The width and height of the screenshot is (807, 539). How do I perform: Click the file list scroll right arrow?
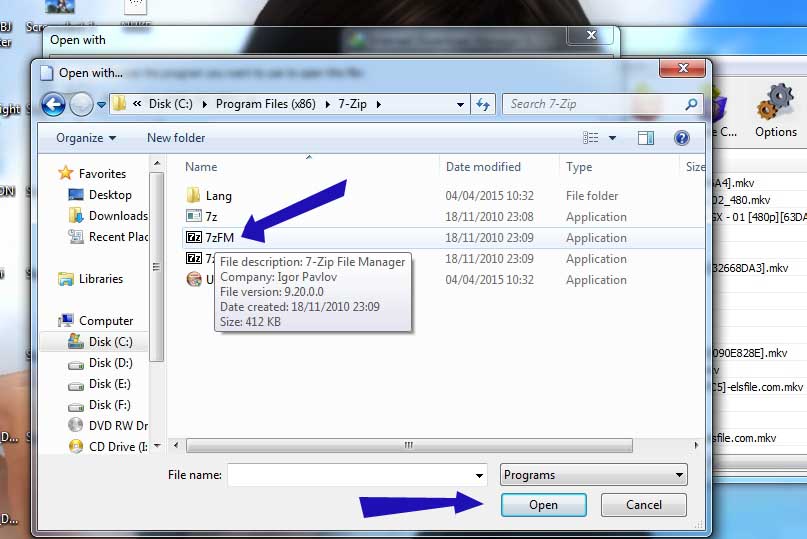(x=696, y=445)
